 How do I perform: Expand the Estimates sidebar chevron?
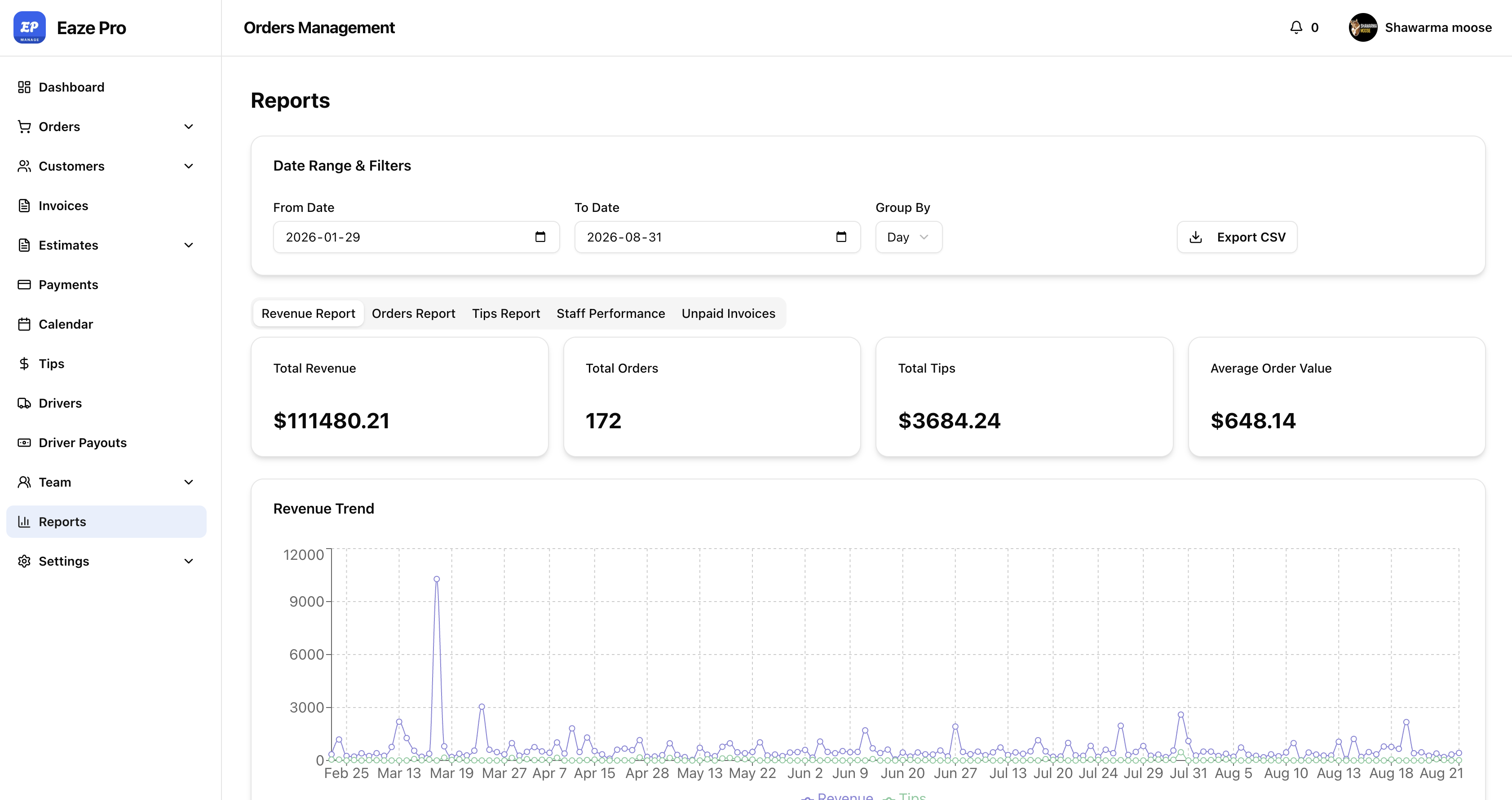coord(188,245)
